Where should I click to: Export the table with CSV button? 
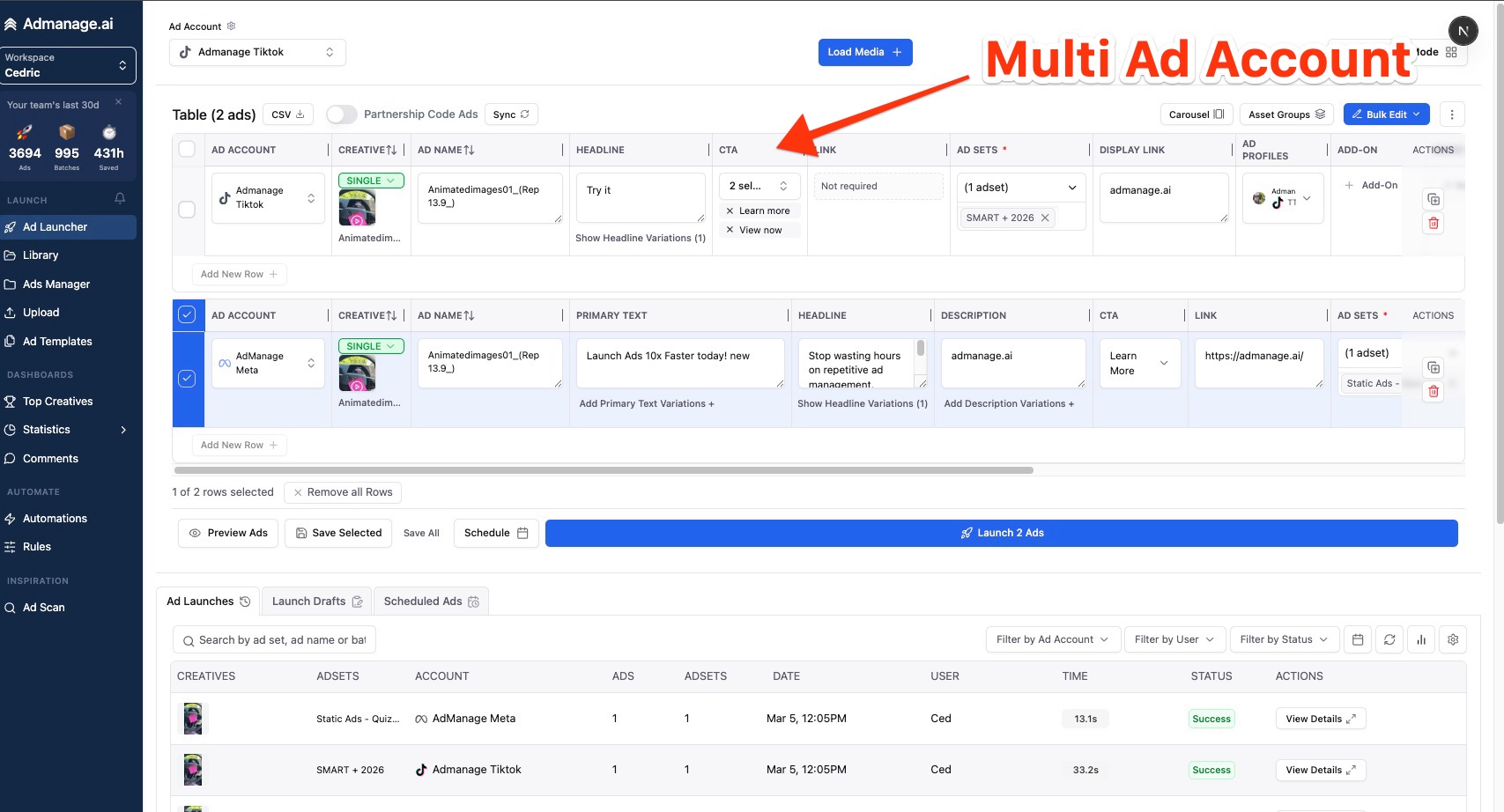click(x=287, y=114)
